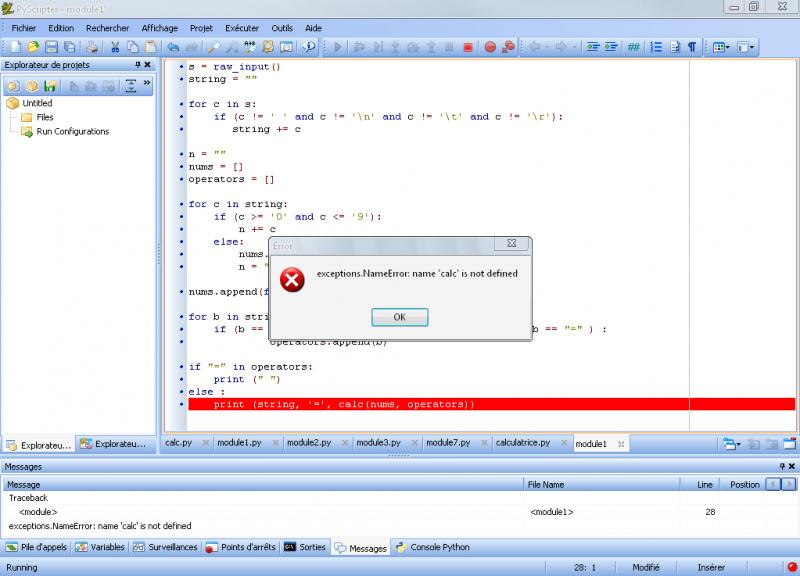Click the Copy icon in the toolbar
Viewport: 800px width, 576px height.
(133, 47)
